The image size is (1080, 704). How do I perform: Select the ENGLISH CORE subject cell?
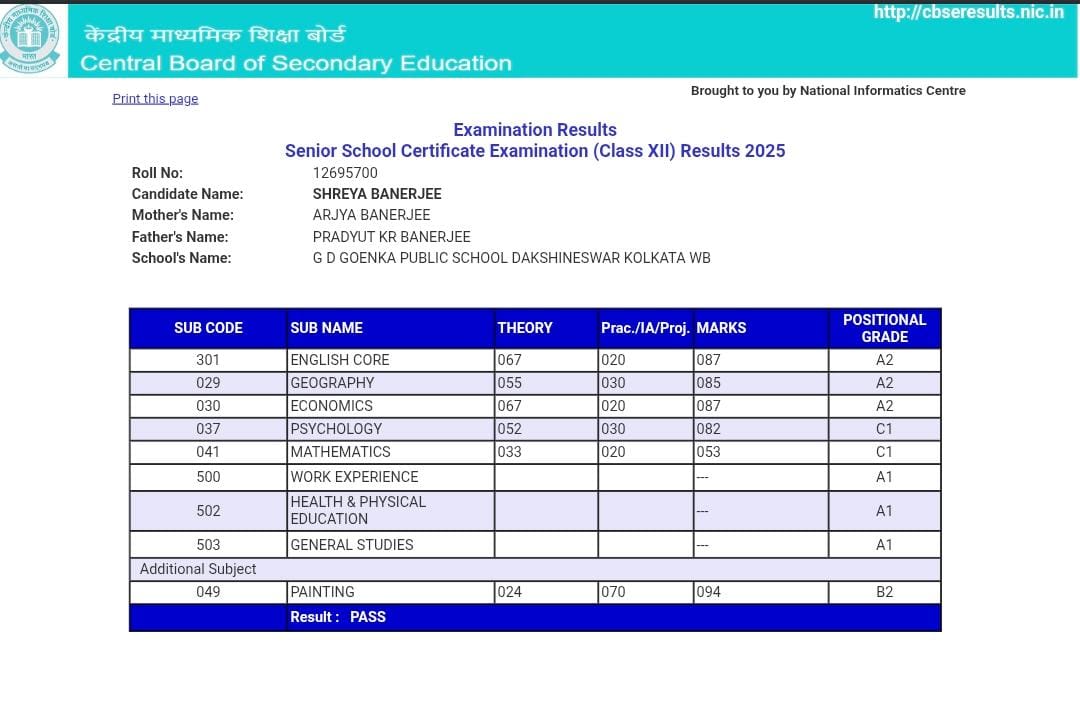point(340,360)
